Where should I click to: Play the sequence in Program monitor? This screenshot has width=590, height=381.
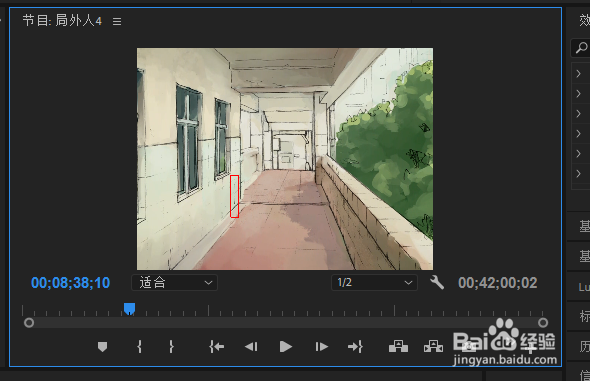coord(286,346)
